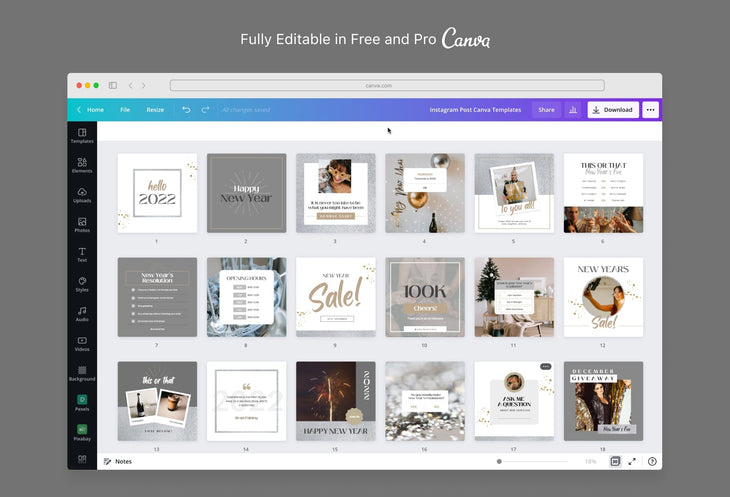
Task: Click the Share button
Action: pos(546,110)
